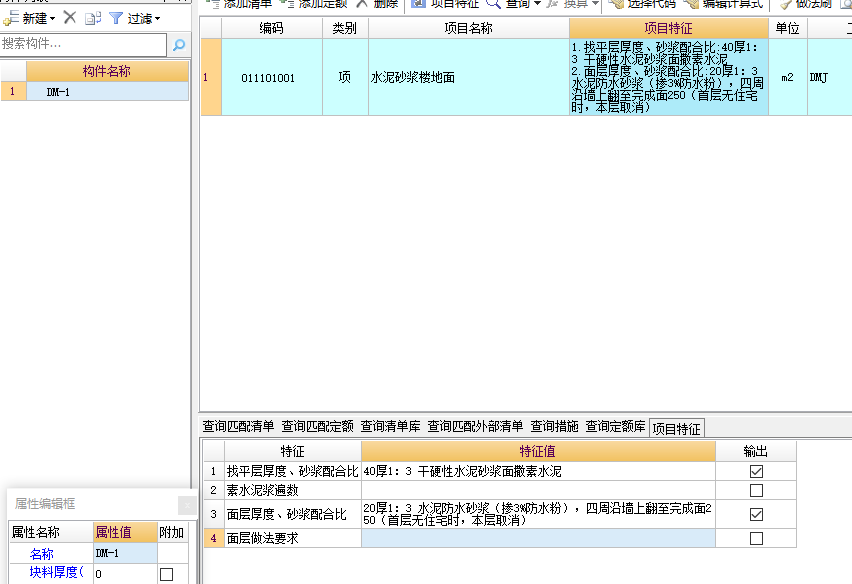The height and width of the screenshot is (584, 852).
Task: Check the 附加 box for 块料厚度
Action: (166, 574)
